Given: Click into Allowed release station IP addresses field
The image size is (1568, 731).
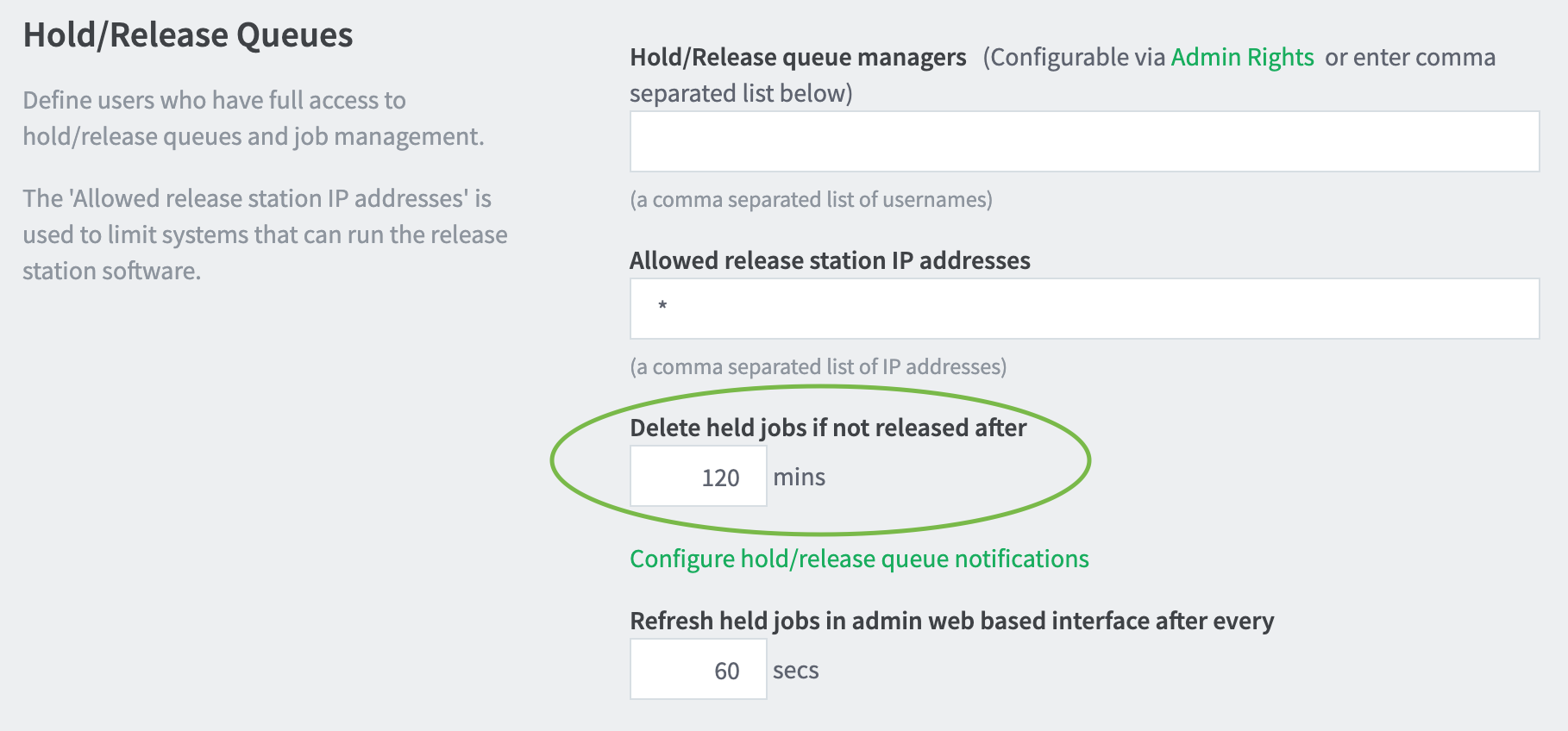Looking at the screenshot, I should click(1084, 309).
